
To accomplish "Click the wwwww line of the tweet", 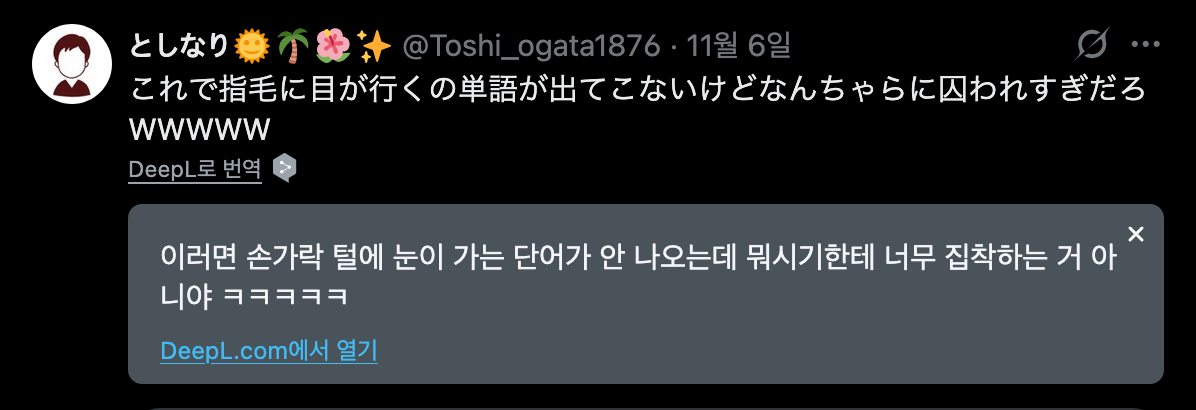I will coord(200,130).
